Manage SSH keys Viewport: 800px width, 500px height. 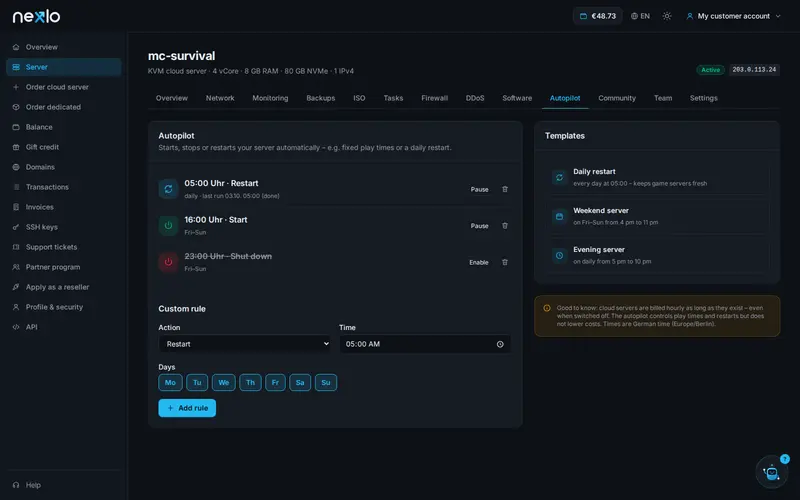pos(64,227)
